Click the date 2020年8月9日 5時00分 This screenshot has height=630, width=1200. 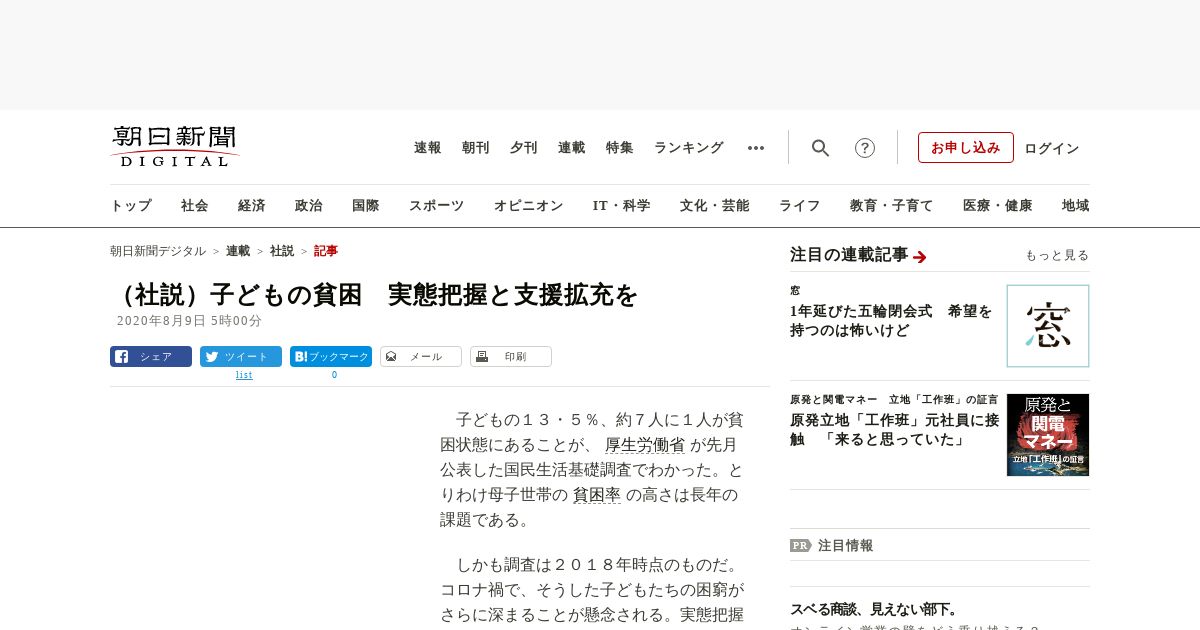190,321
